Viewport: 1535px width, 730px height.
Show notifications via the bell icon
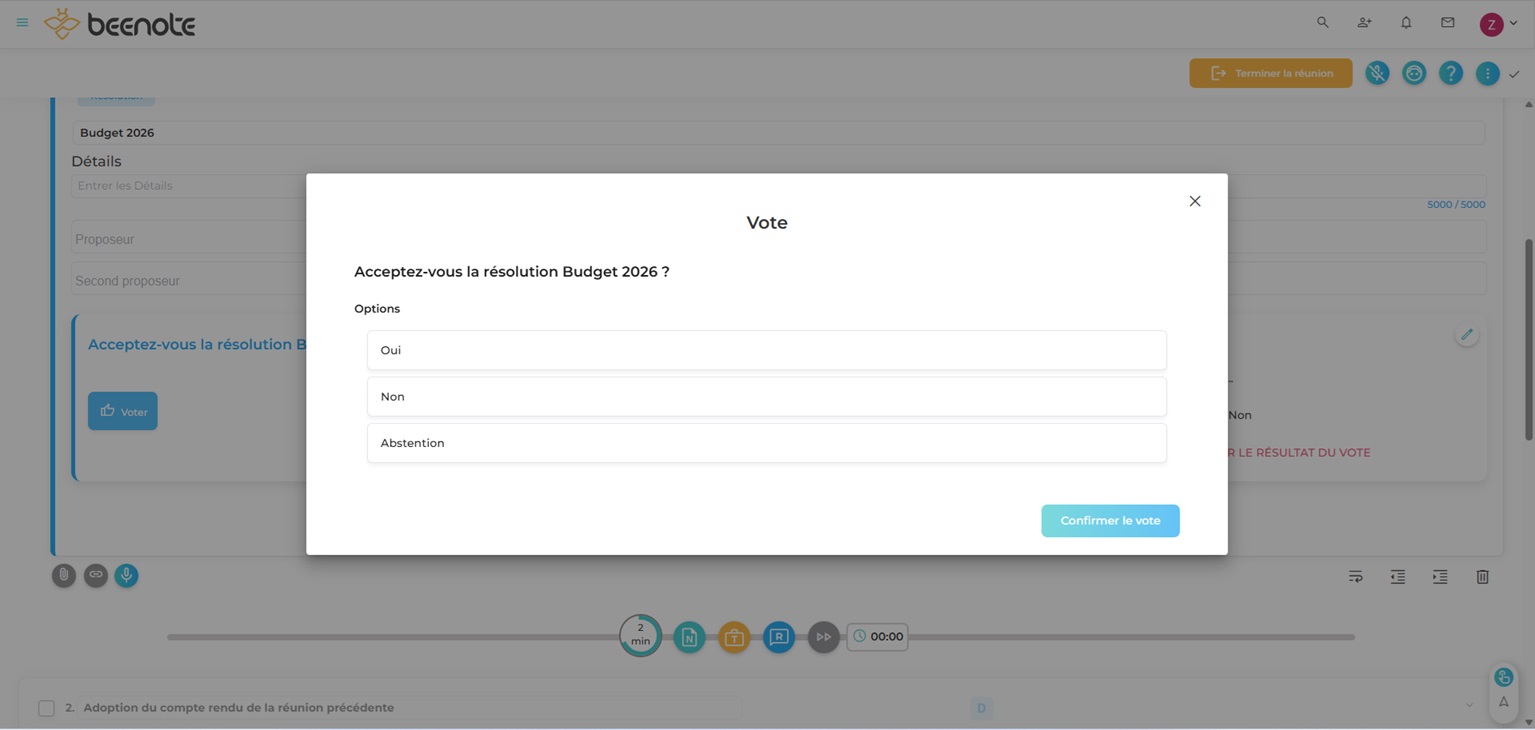click(x=1406, y=23)
